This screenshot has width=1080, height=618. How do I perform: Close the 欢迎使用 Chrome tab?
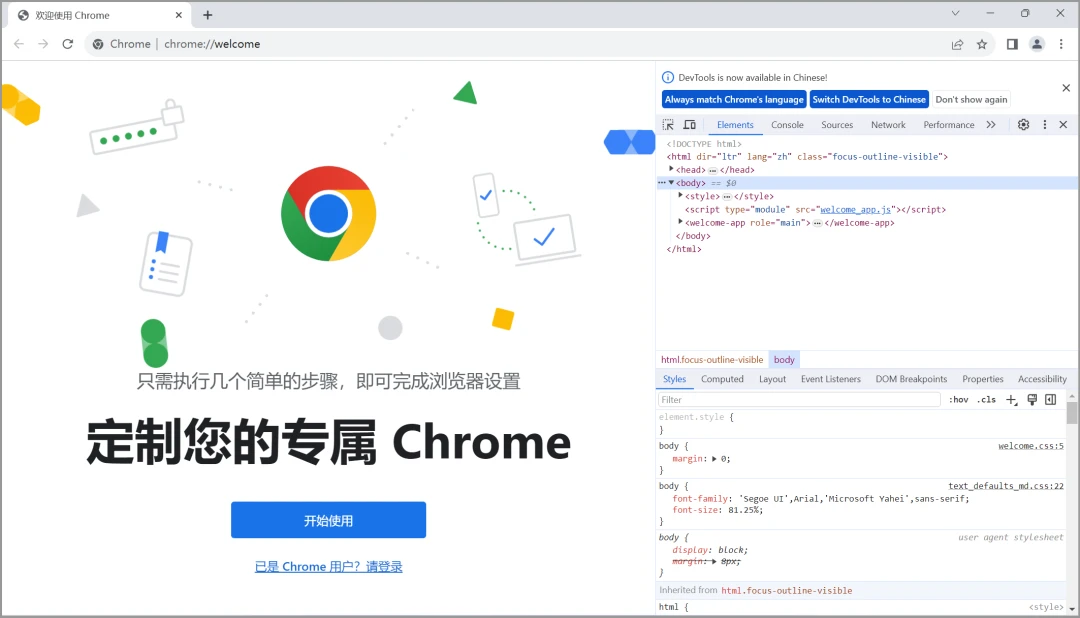(x=178, y=14)
